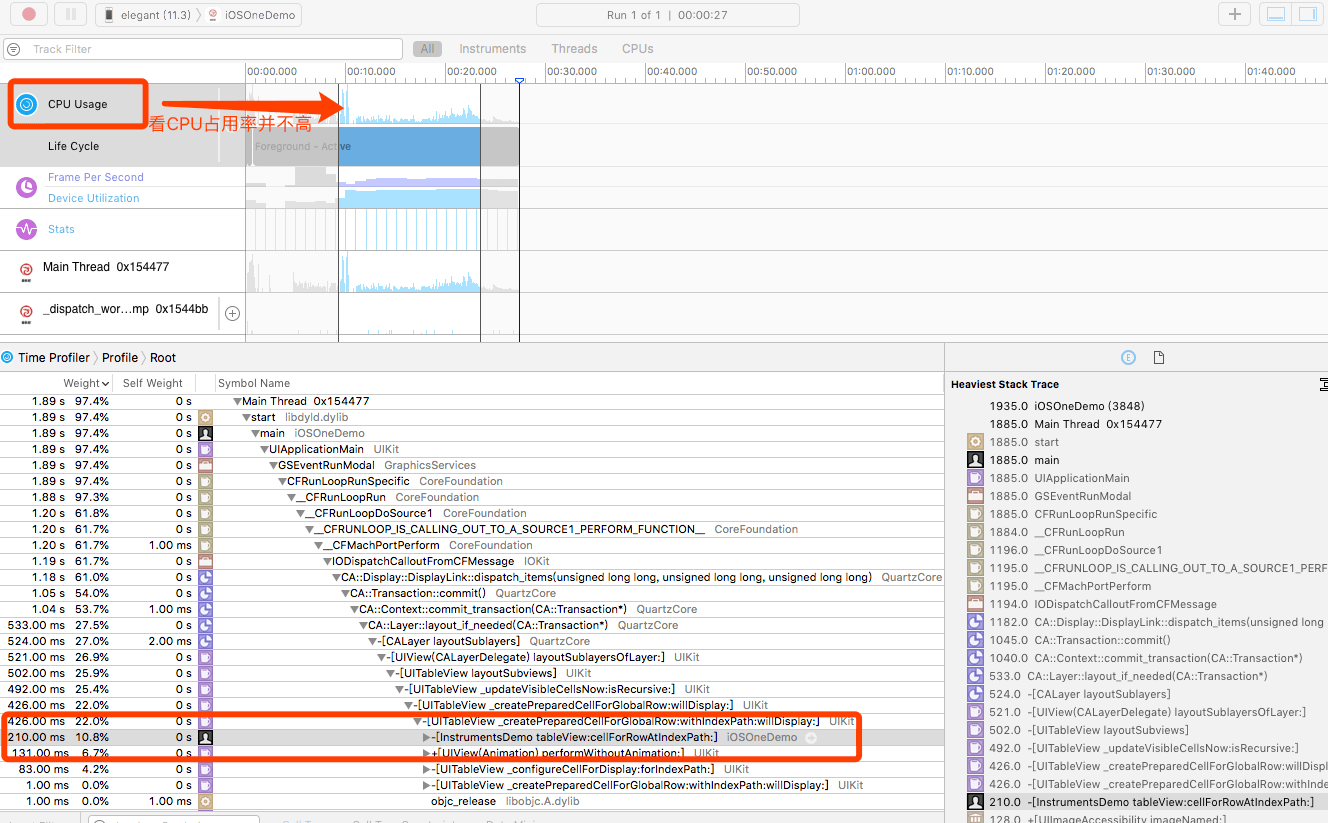Viewport: 1328px width, 823px height.
Task: Add track via plus next to _dispatch_worker thread
Action: coord(232,313)
